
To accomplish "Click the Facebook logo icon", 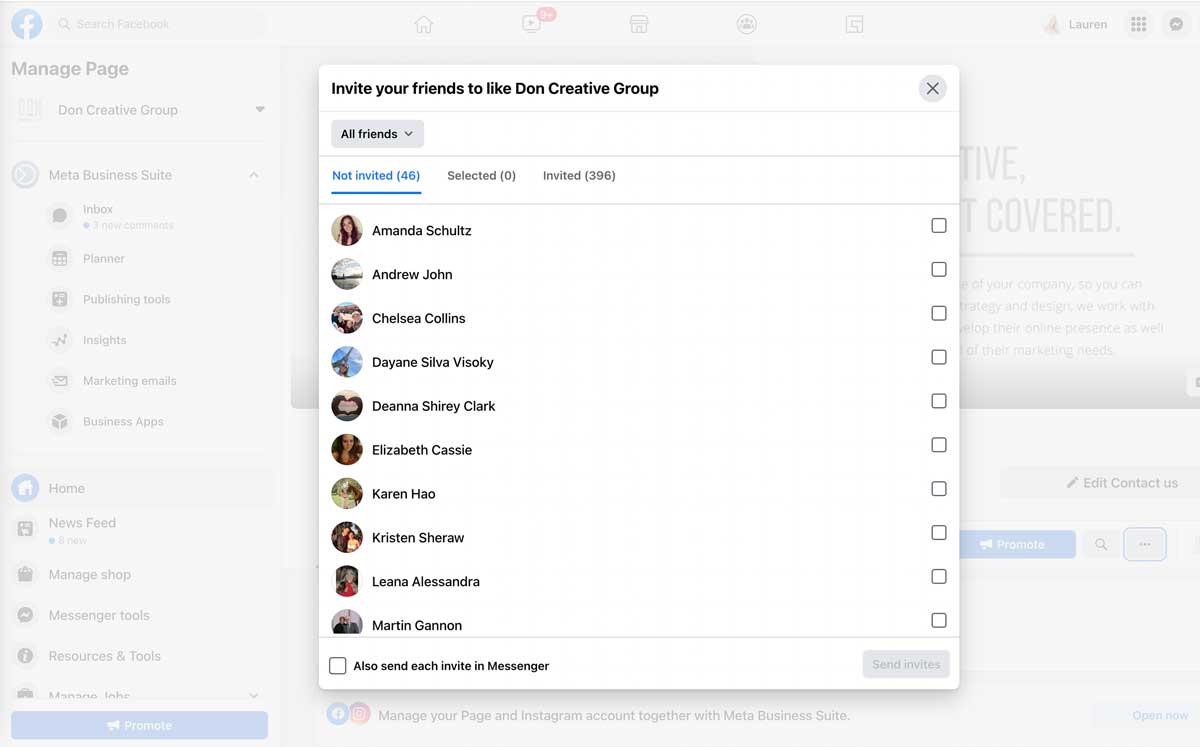I will click(27, 24).
